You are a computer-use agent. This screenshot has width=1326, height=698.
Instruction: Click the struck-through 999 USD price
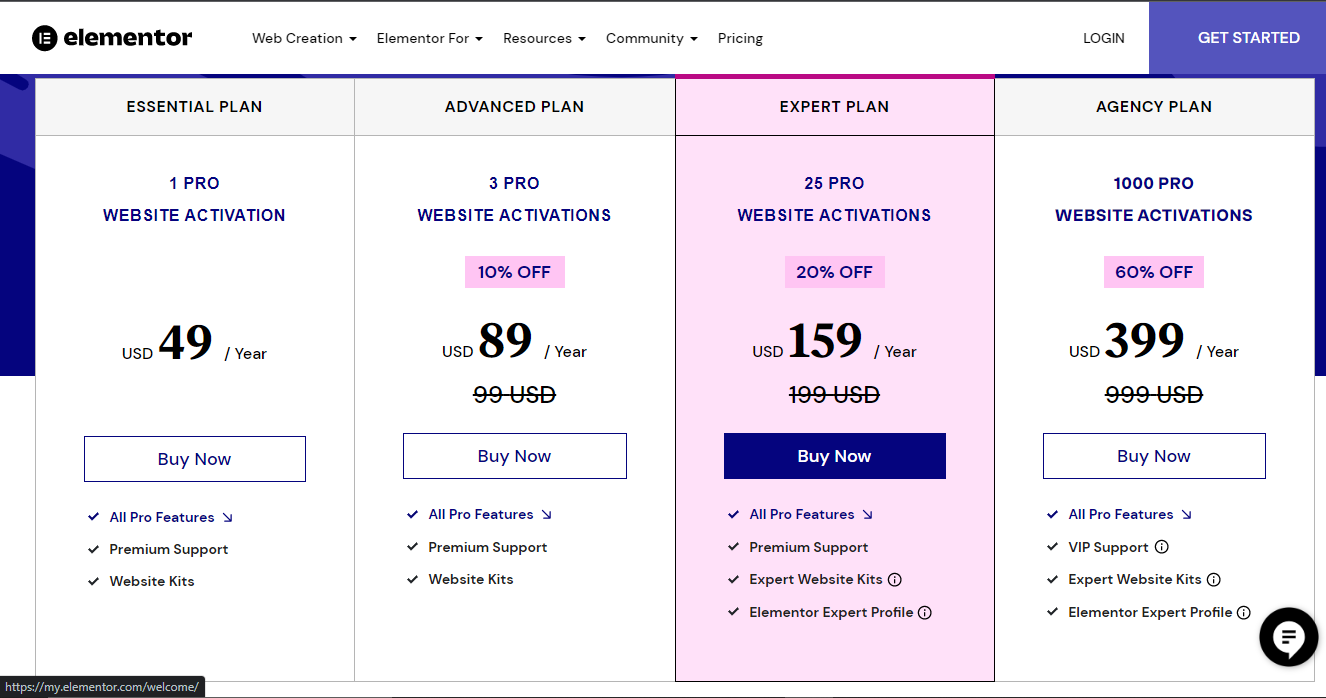tap(1154, 395)
